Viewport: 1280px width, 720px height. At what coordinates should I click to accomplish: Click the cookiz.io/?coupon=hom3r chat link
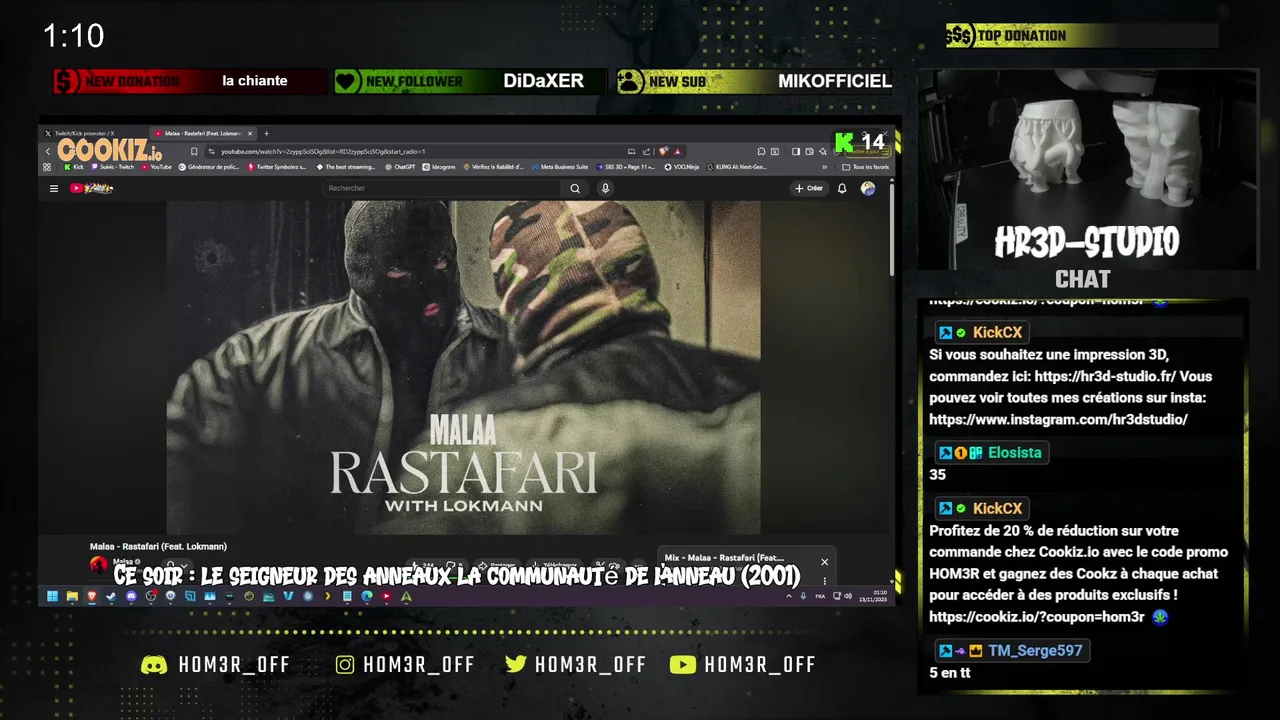tap(1036, 617)
